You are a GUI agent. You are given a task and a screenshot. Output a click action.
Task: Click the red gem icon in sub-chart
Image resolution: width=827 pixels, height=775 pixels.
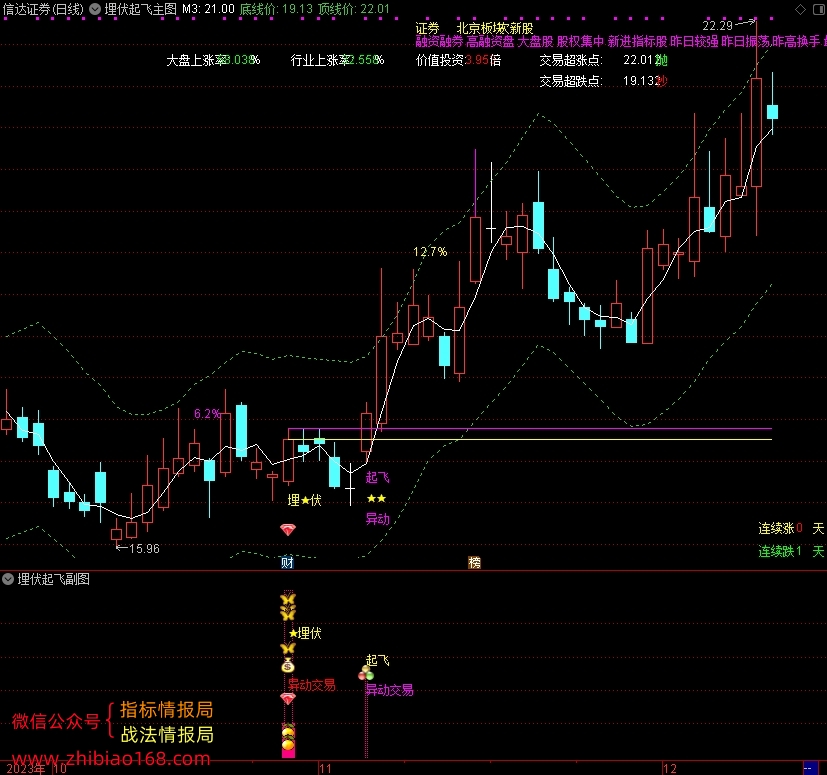tap(288, 699)
